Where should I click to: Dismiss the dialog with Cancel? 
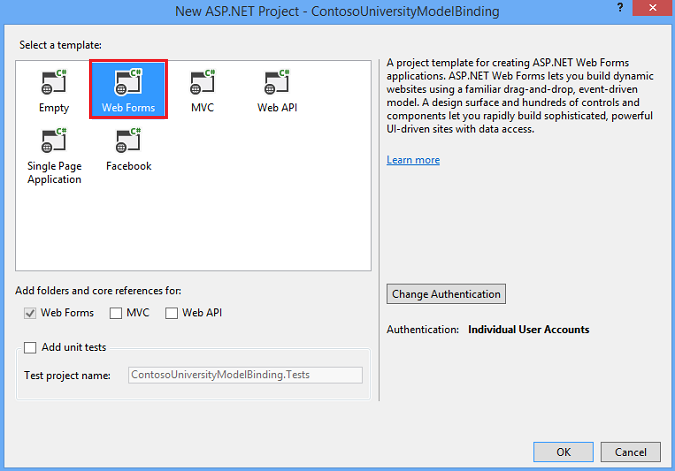630,452
